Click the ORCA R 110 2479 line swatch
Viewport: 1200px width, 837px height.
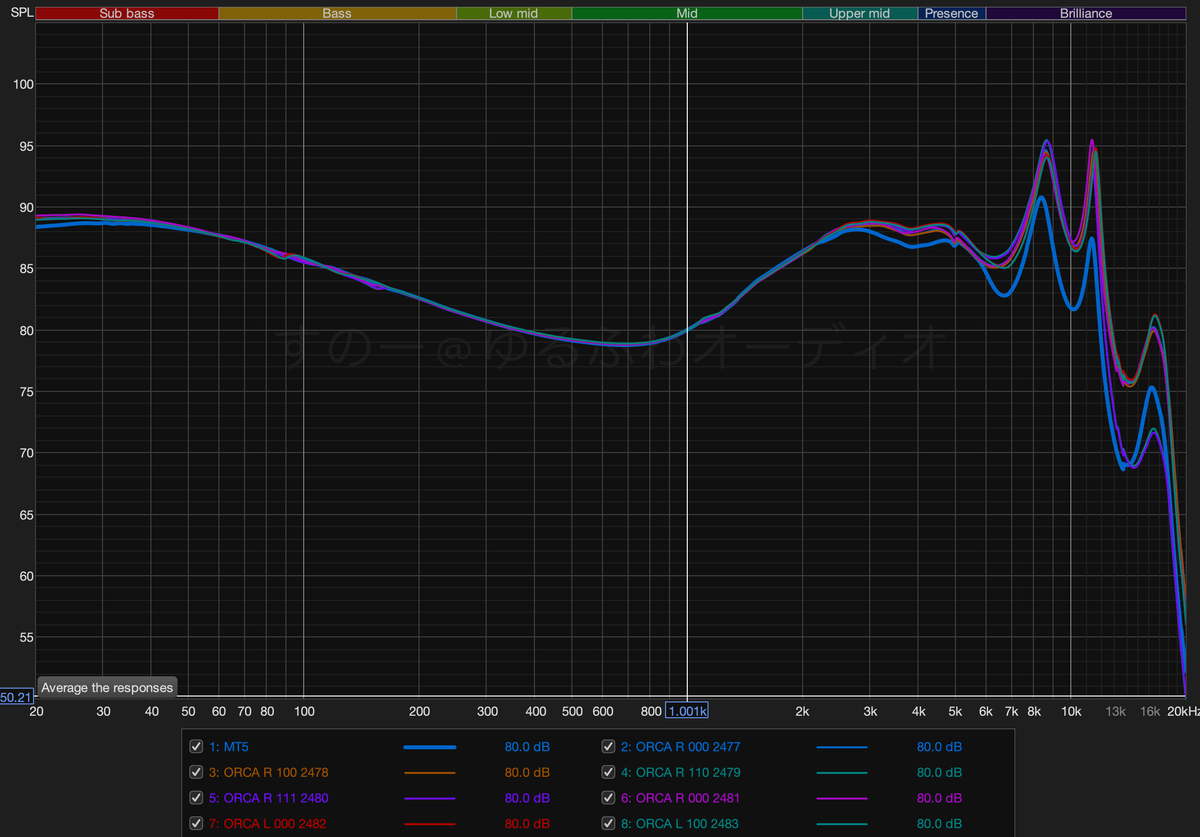click(x=842, y=773)
